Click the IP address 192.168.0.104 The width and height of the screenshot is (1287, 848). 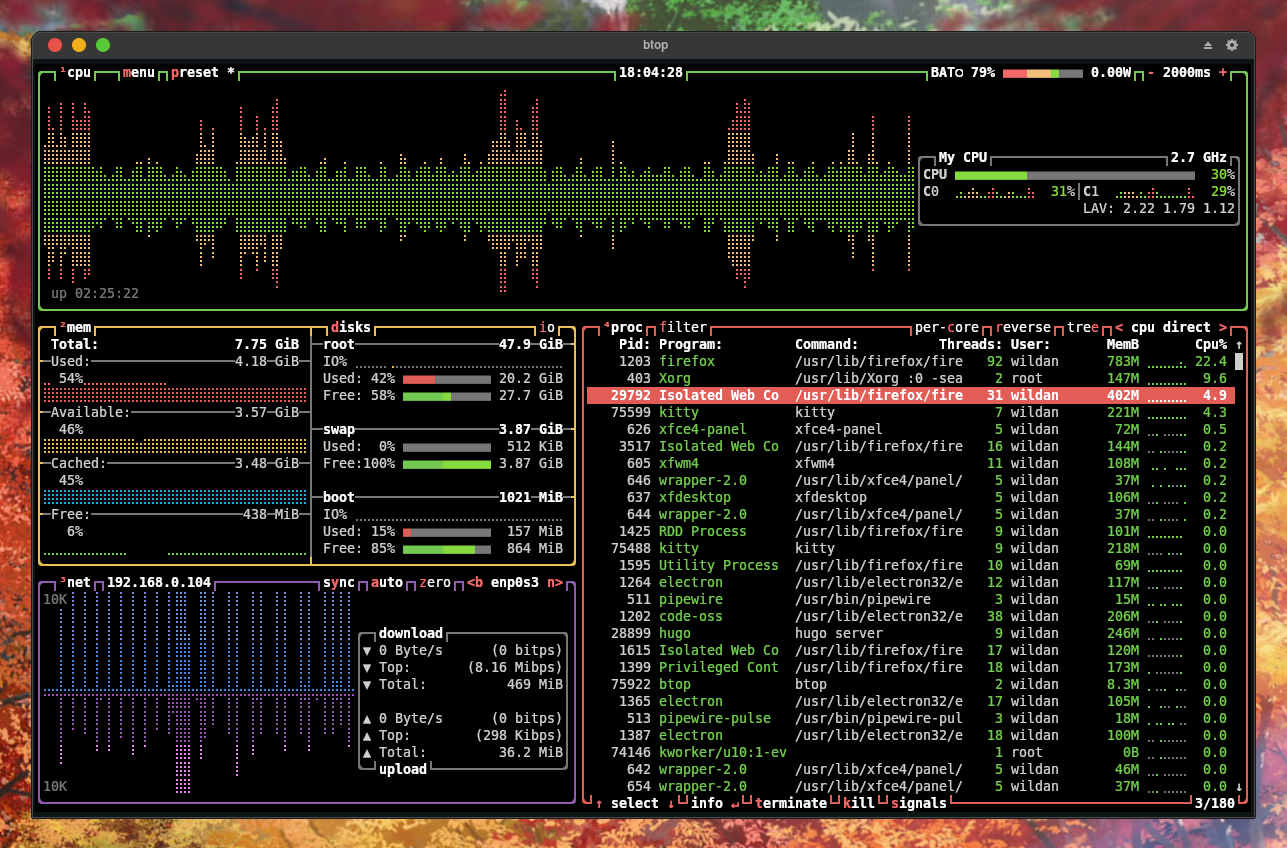(159, 582)
